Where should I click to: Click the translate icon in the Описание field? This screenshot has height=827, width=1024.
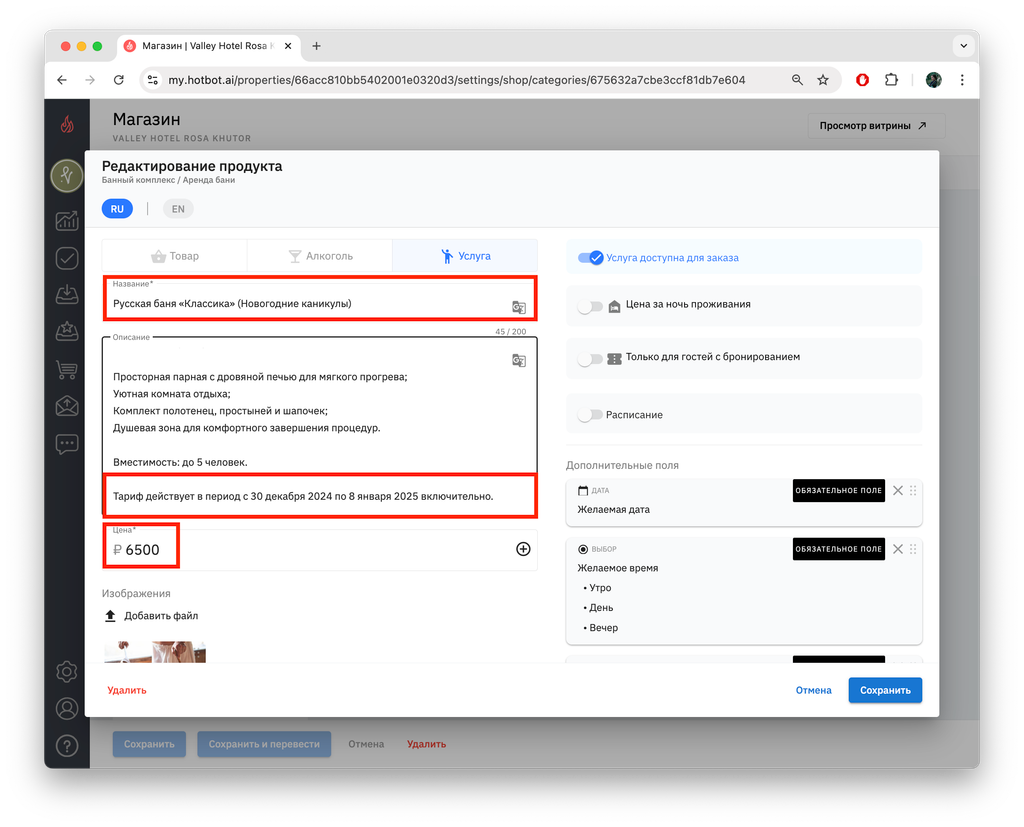click(x=519, y=361)
